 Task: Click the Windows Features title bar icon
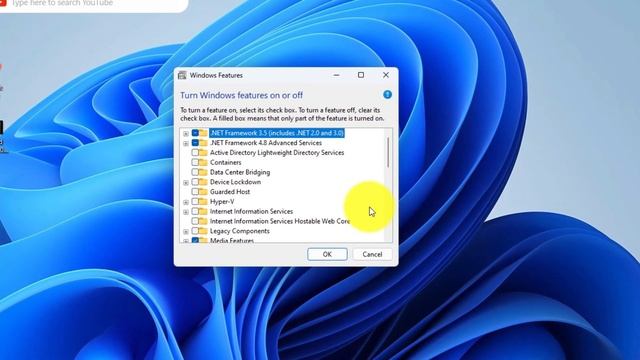pyautogui.click(x=182, y=75)
